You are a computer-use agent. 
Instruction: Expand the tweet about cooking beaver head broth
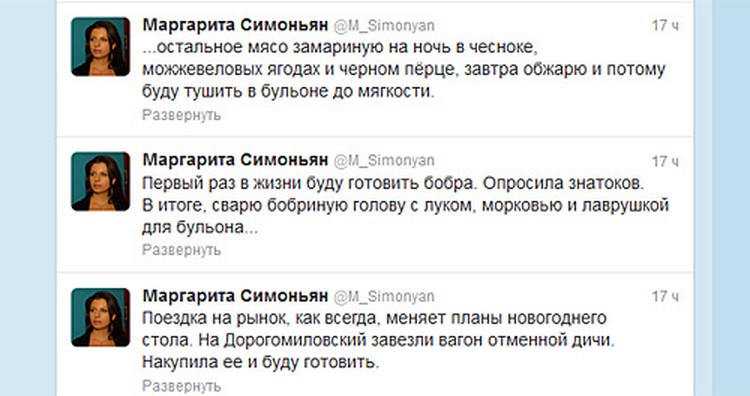(181, 250)
